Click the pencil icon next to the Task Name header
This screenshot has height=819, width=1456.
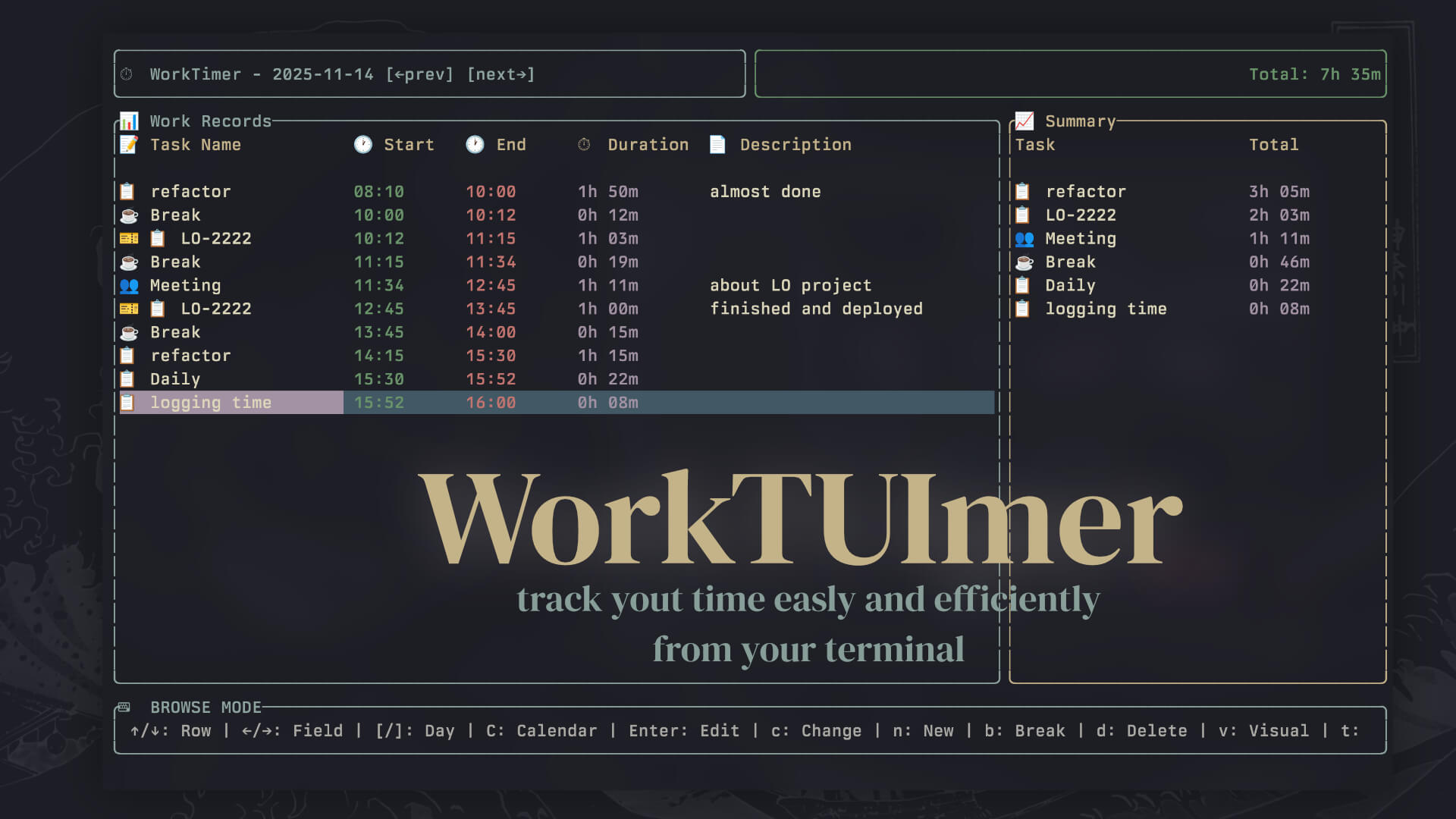pos(129,144)
